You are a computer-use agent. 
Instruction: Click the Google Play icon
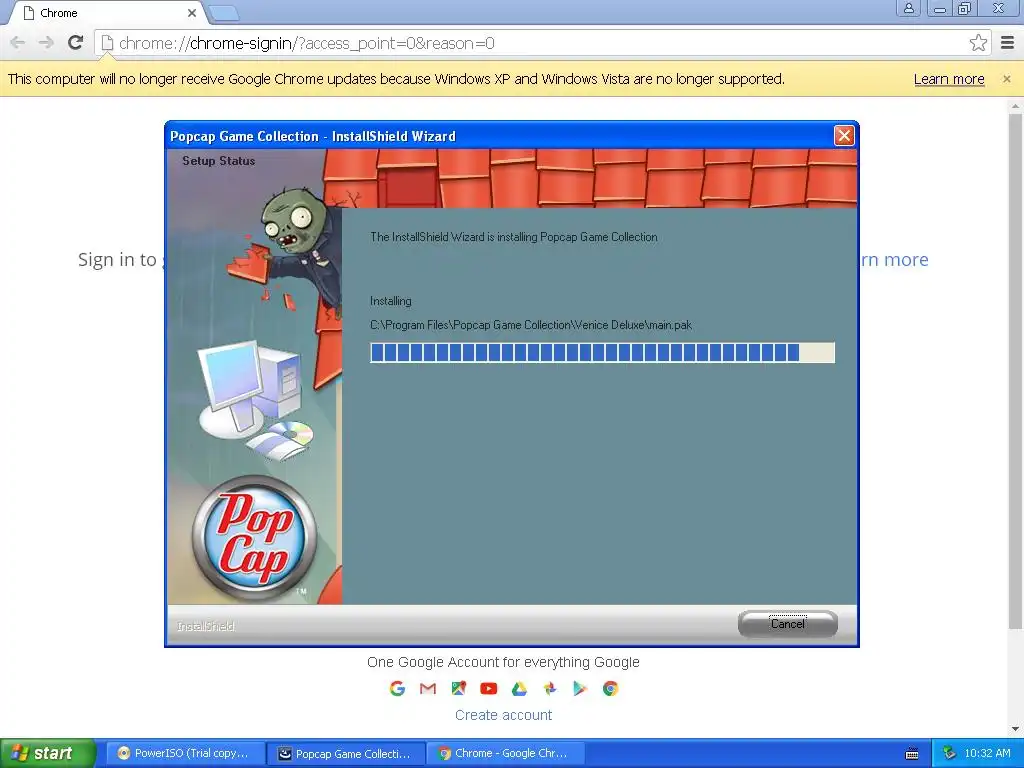(x=579, y=688)
